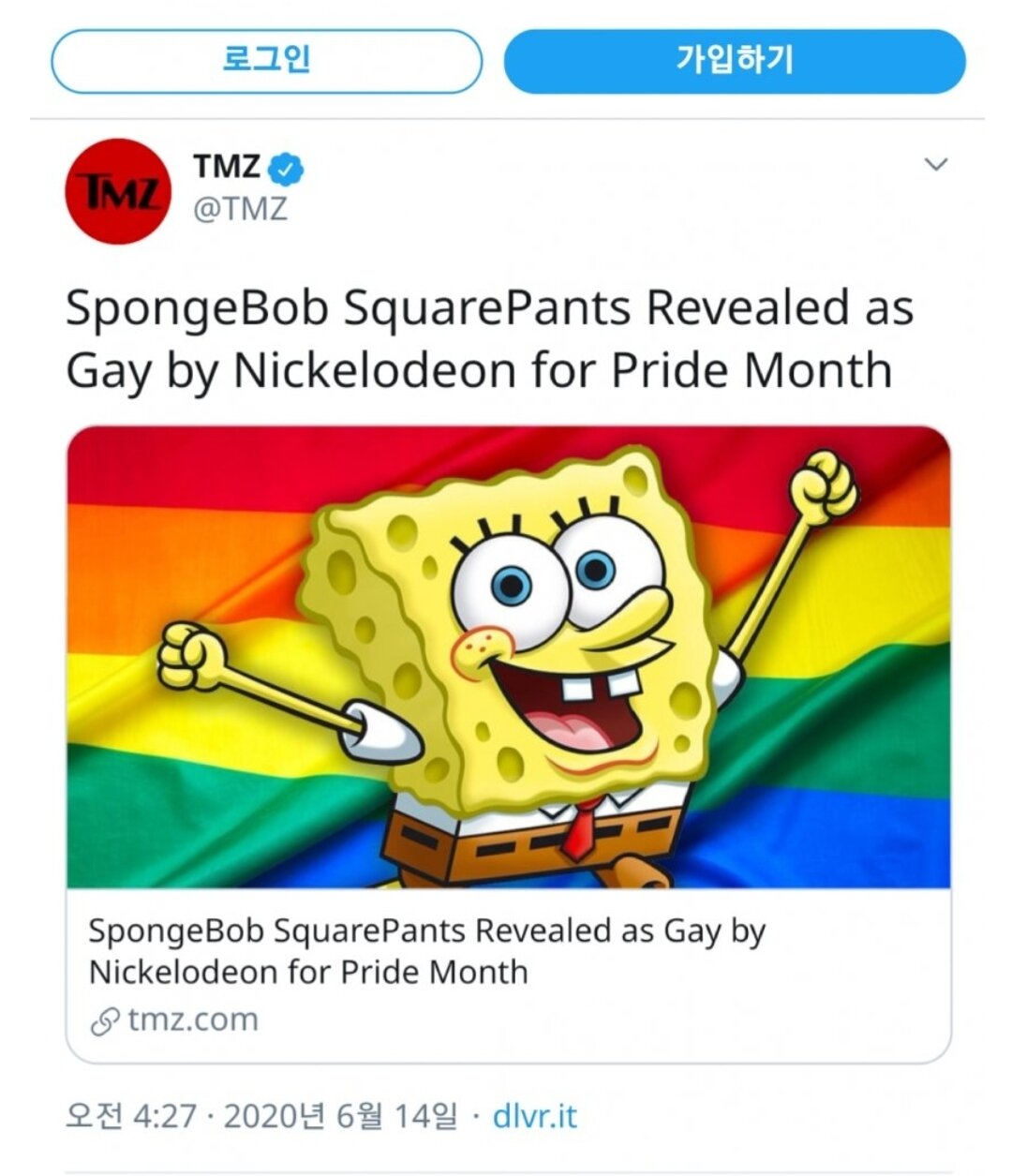Click the chain link icon beside tmz.com

[x=105, y=1021]
